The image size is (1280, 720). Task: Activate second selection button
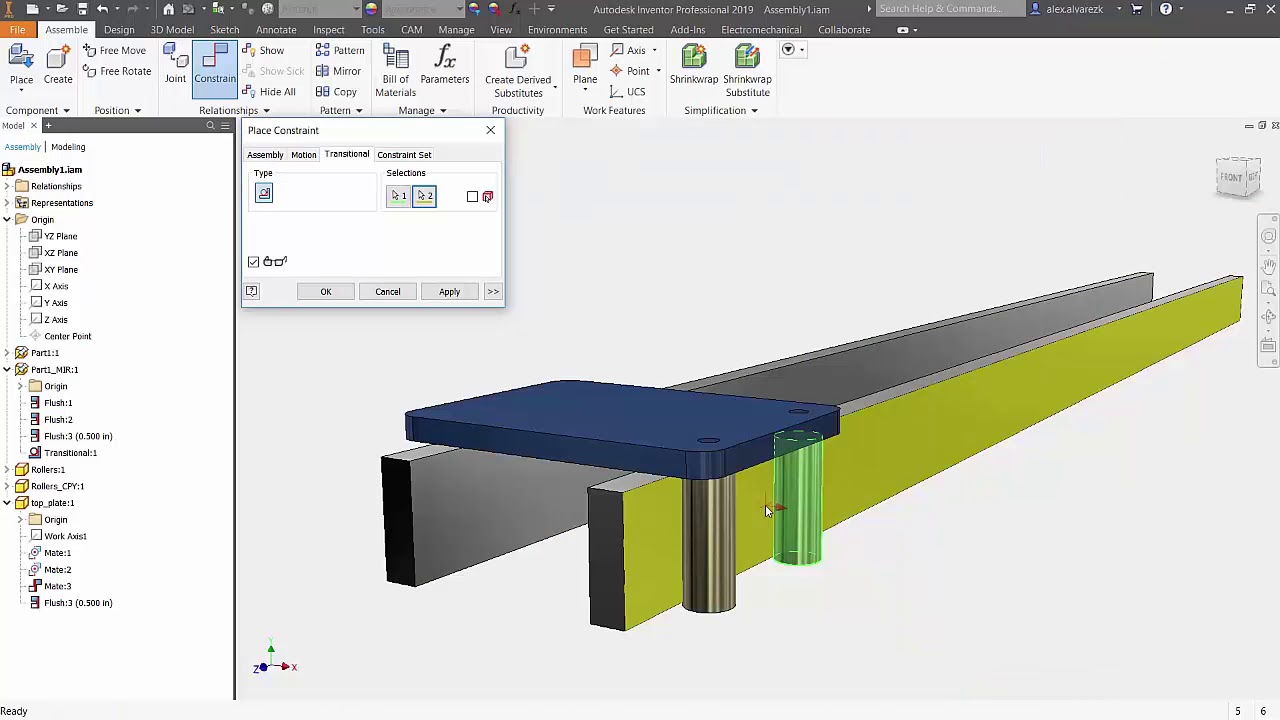pyautogui.click(x=425, y=196)
